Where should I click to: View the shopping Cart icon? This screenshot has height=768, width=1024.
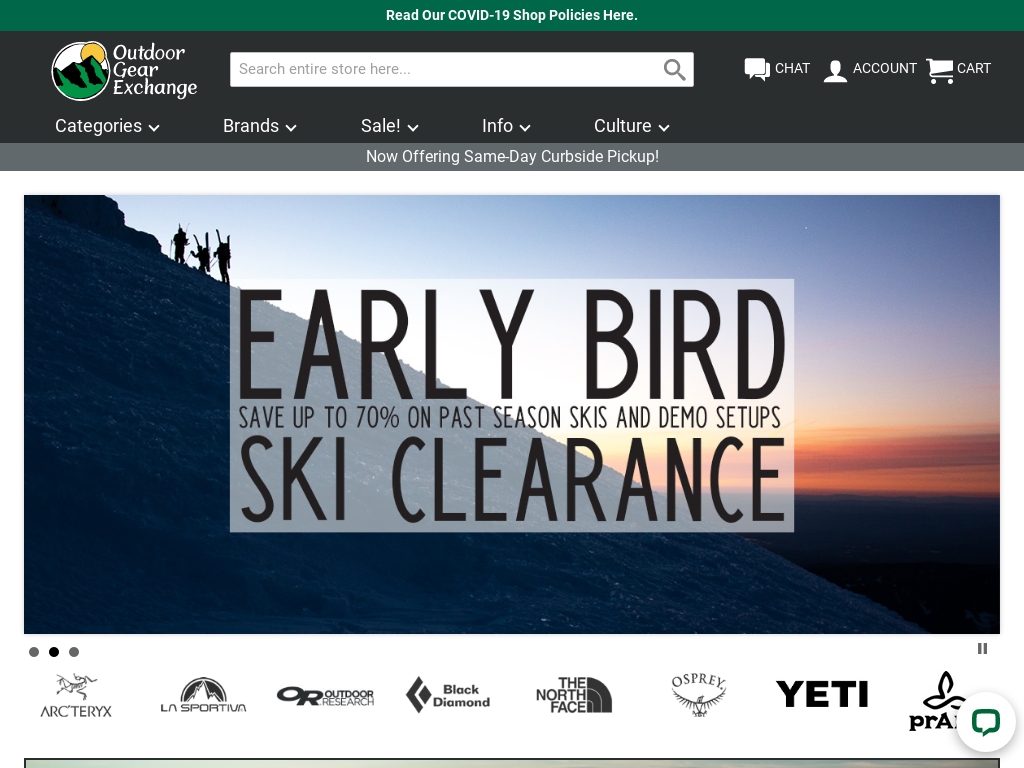(x=940, y=71)
